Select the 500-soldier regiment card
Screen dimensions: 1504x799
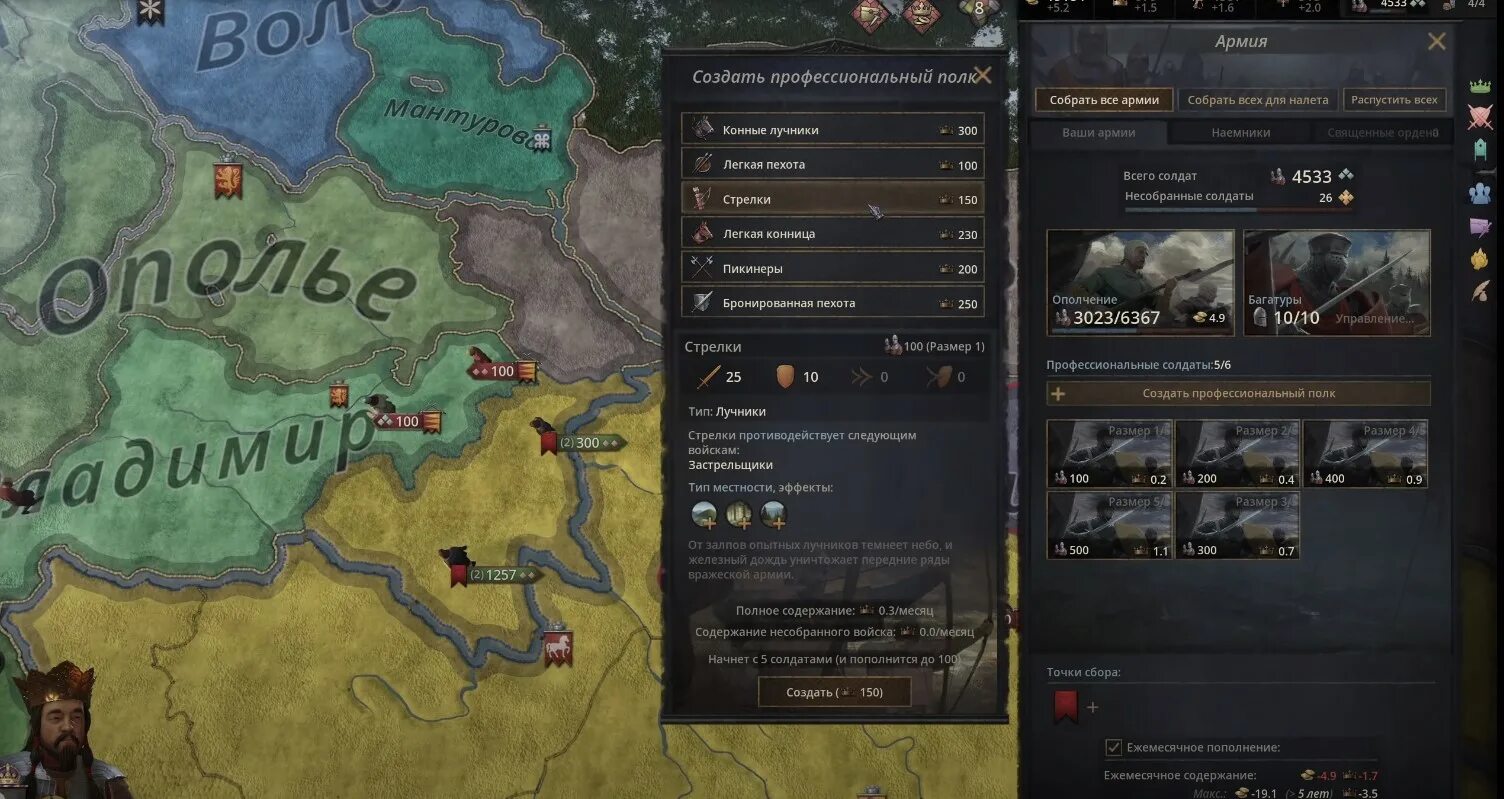point(1110,524)
